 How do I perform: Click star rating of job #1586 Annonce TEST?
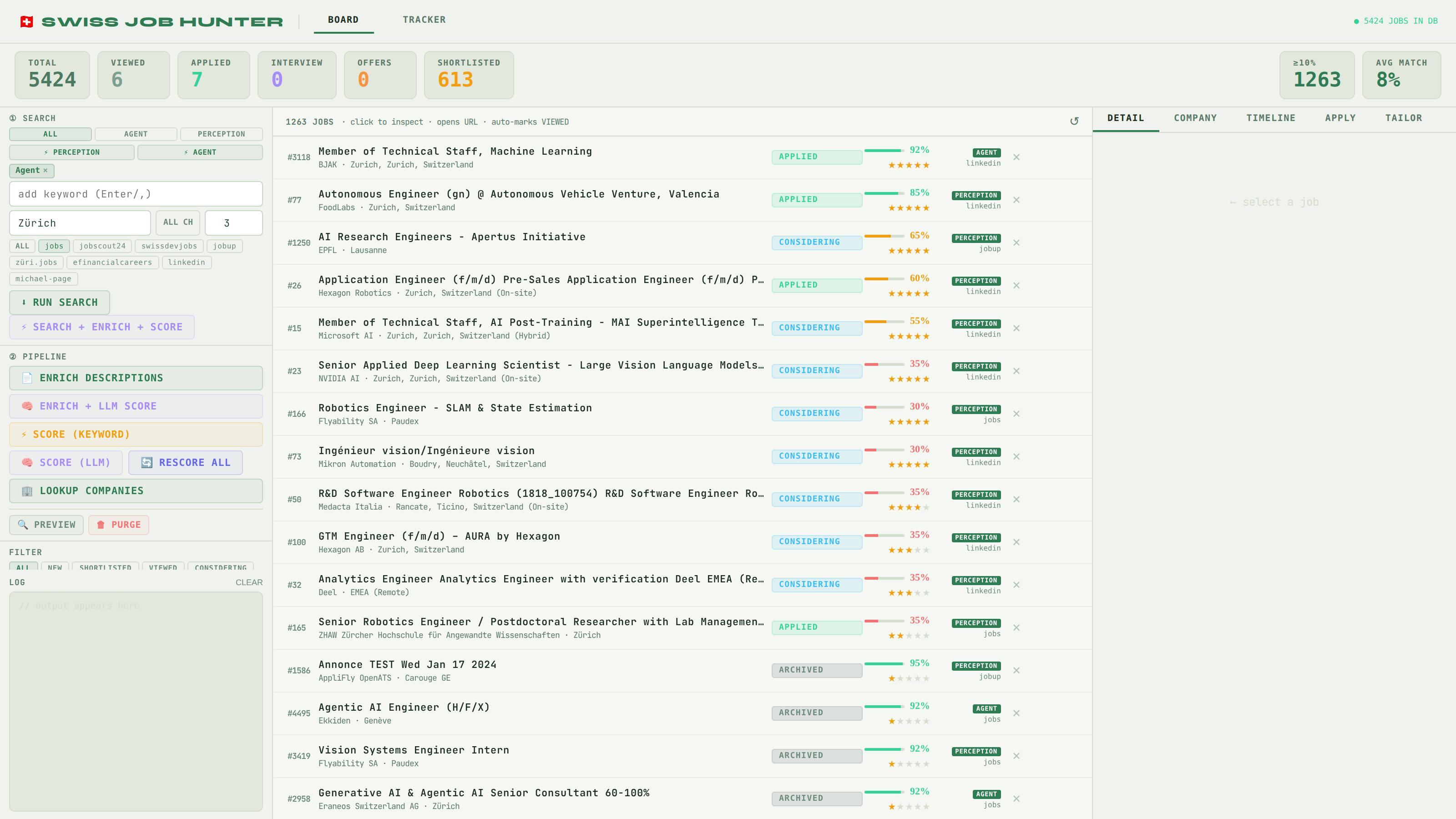coord(908,678)
